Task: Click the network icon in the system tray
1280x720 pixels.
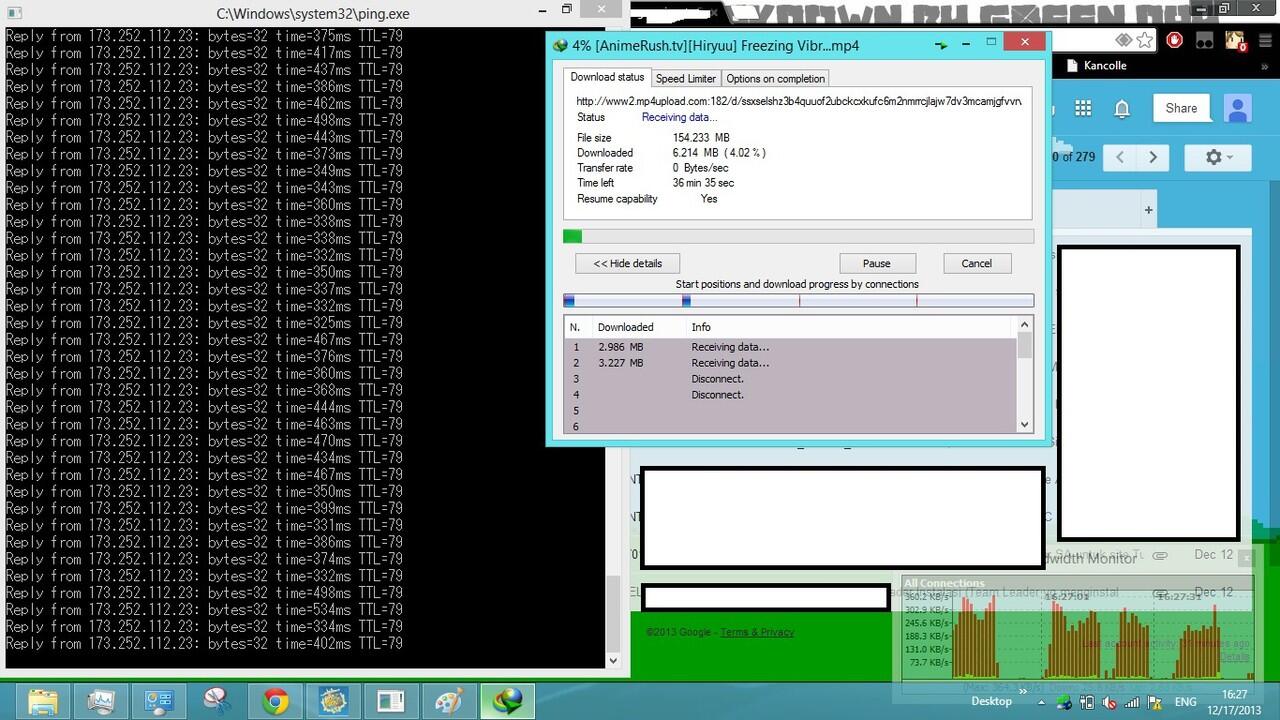Action: point(1134,702)
